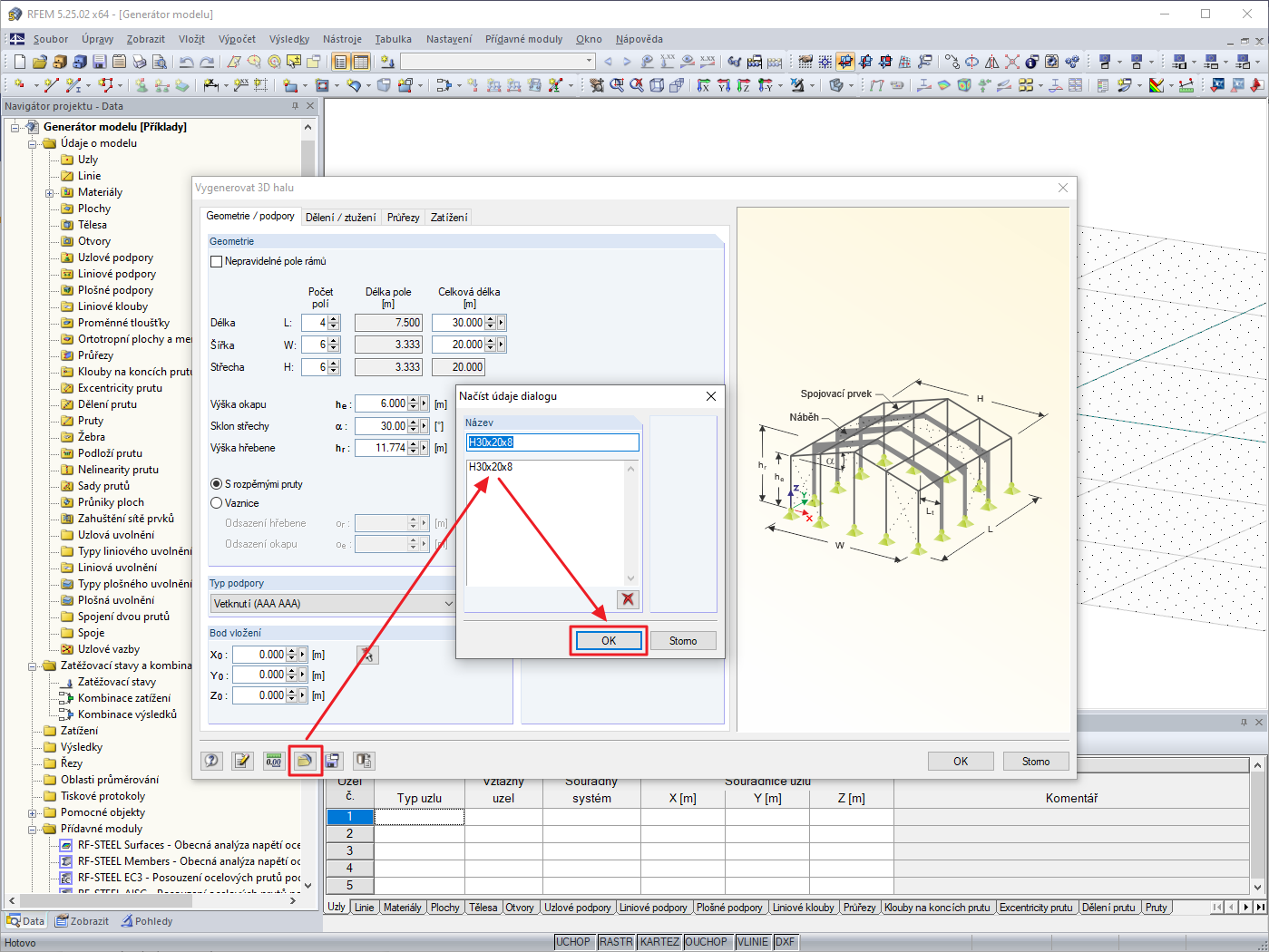1269x952 pixels.
Task: Click the Open file folder icon
Action: click(x=39, y=62)
